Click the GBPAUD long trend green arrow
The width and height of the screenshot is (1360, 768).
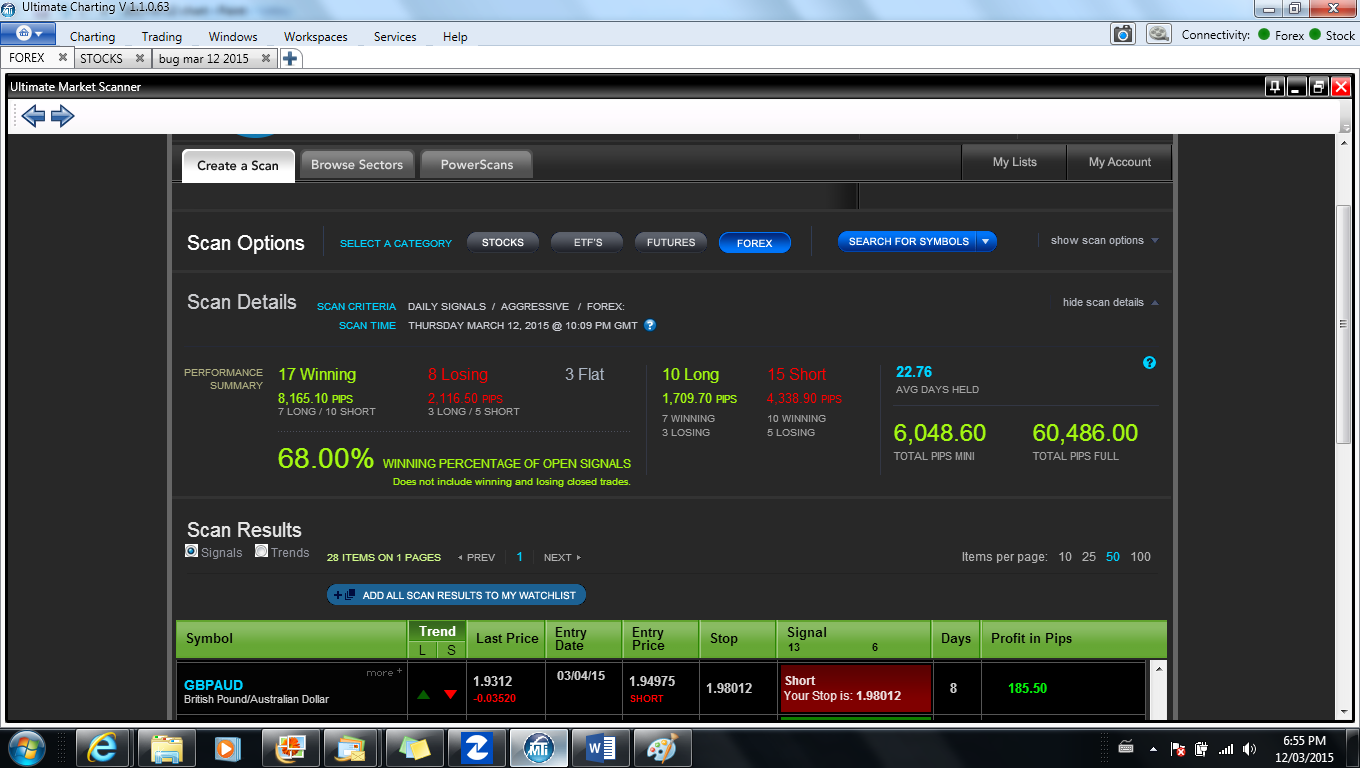[423, 694]
